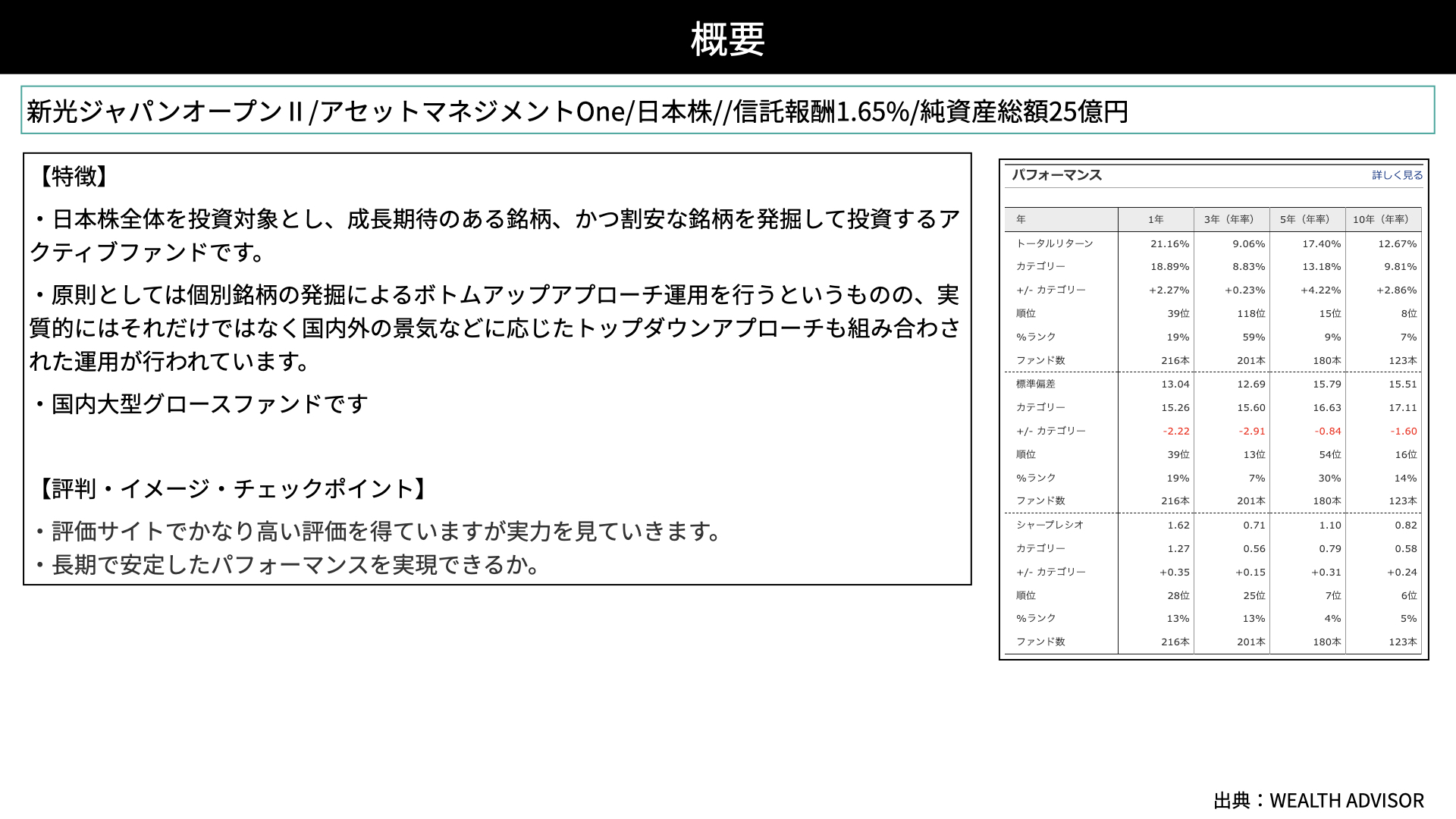The width and height of the screenshot is (1456, 819).
Task: Click the bullet 国内大型グロースファンドです
Action: pos(200,403)
